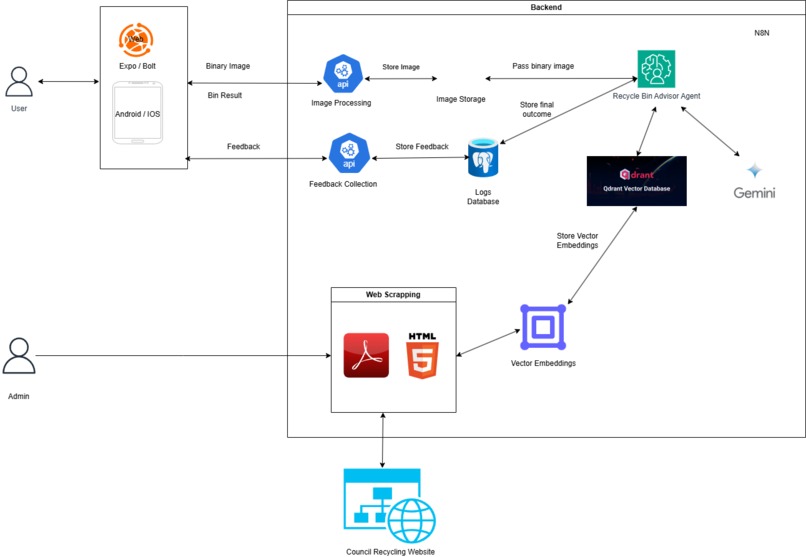Click the HTML5 shield icon
The height and width of the screenshot is (557, 806).
pyautogui.click(x=423, y=356)
